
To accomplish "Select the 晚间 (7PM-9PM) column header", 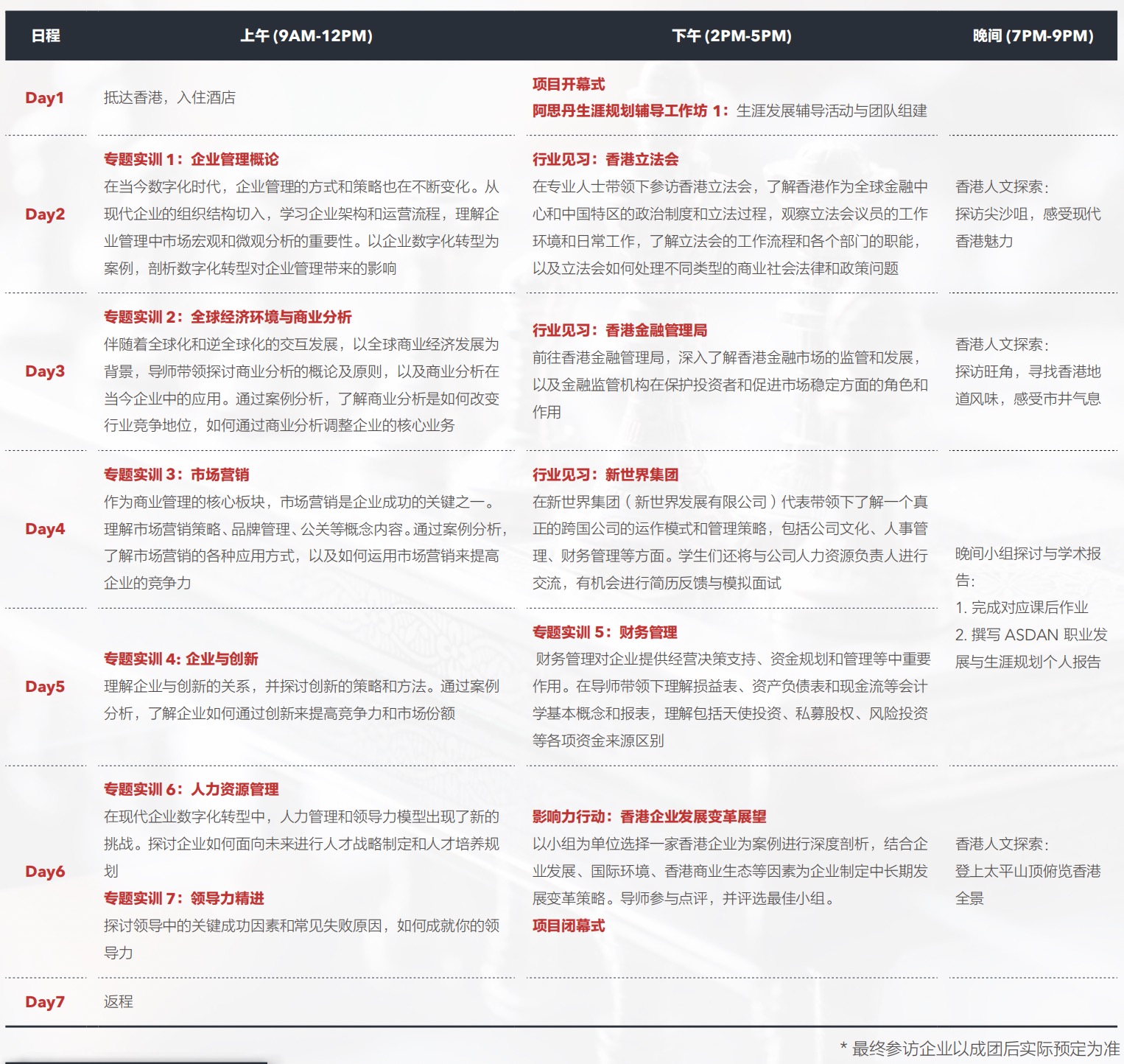I will click(1033, 35).
